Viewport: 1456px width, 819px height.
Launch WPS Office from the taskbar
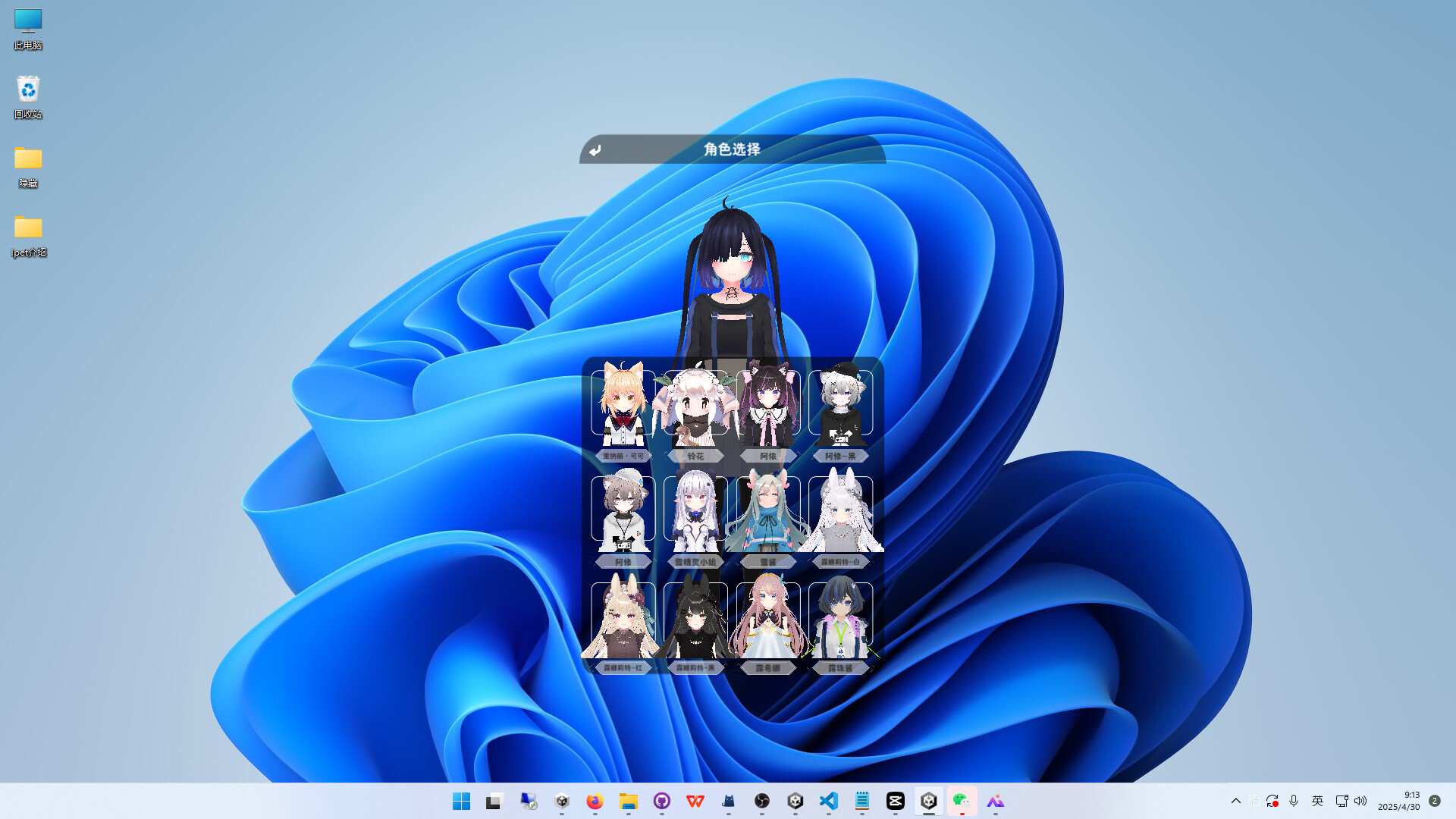click(x=695, y=802)
